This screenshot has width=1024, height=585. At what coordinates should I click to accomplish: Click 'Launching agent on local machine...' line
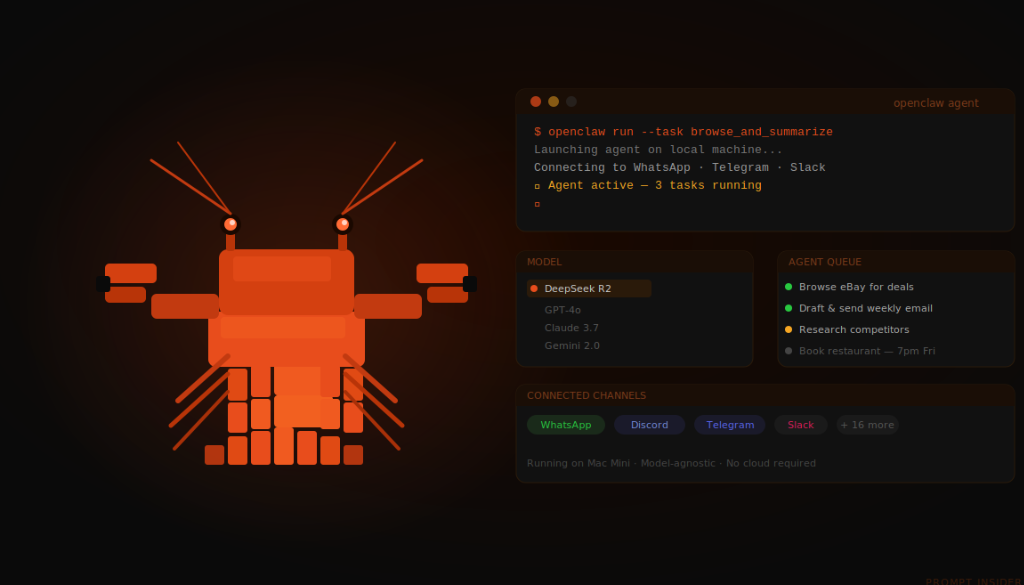658,150
